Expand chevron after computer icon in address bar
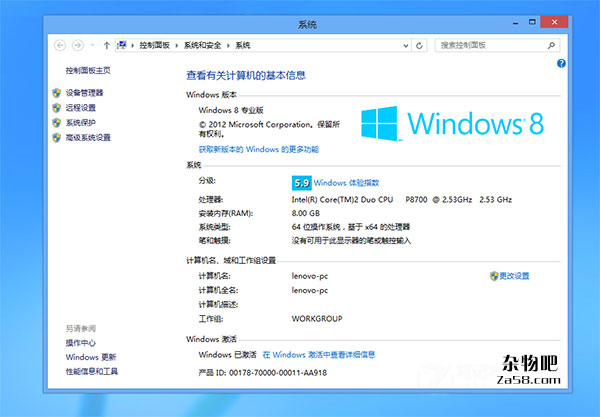This screenshot has height=417, width=600. click(132, 46)
